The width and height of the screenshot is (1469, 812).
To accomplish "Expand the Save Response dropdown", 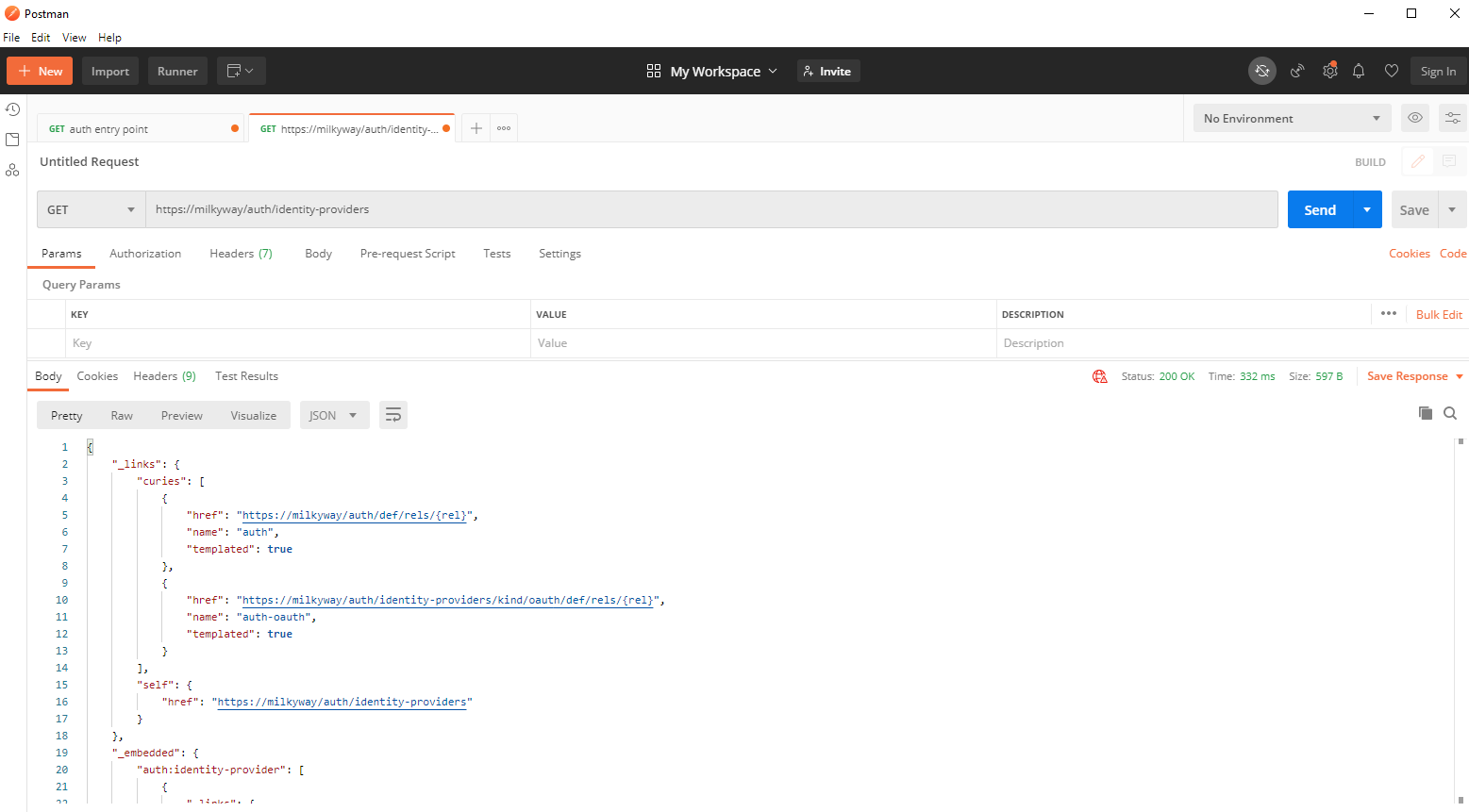I will click(x=1460, y=376).
